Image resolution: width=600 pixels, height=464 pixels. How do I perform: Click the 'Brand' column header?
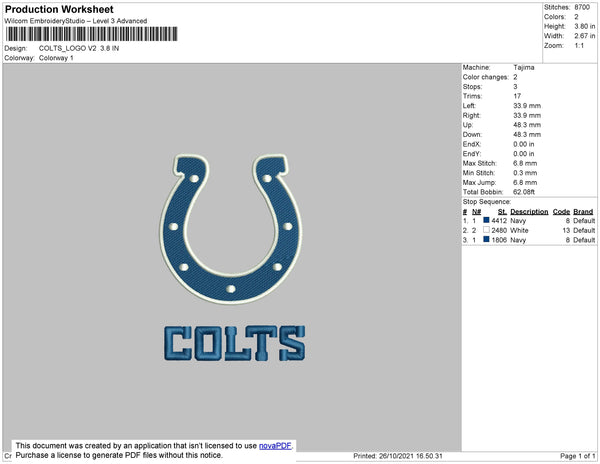[583, 212]
